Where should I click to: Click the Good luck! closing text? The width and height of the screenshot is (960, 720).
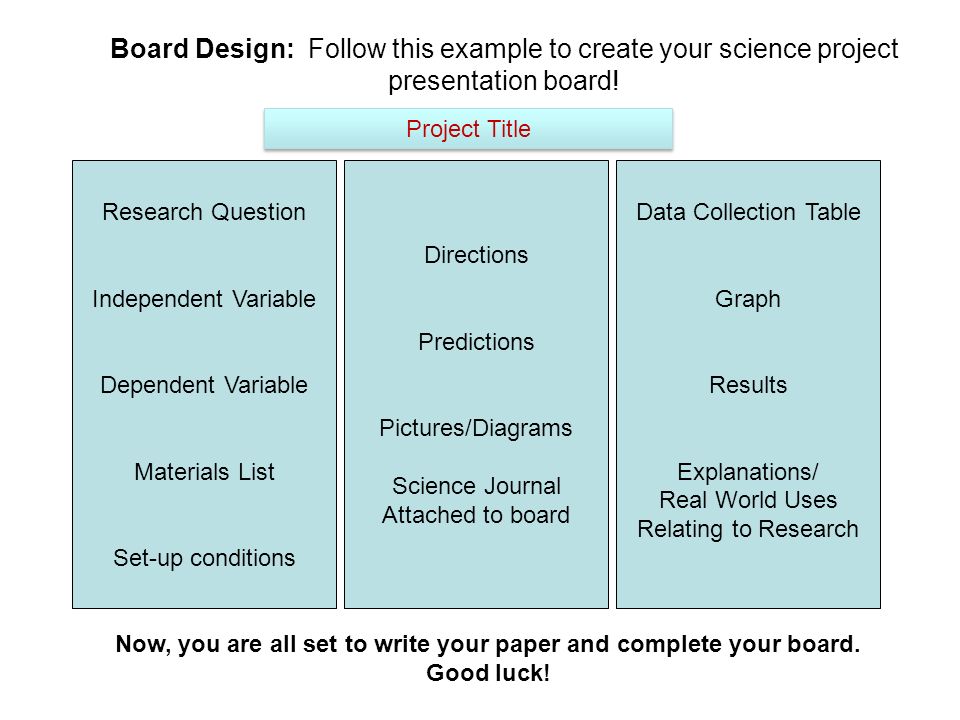point(488,673)
